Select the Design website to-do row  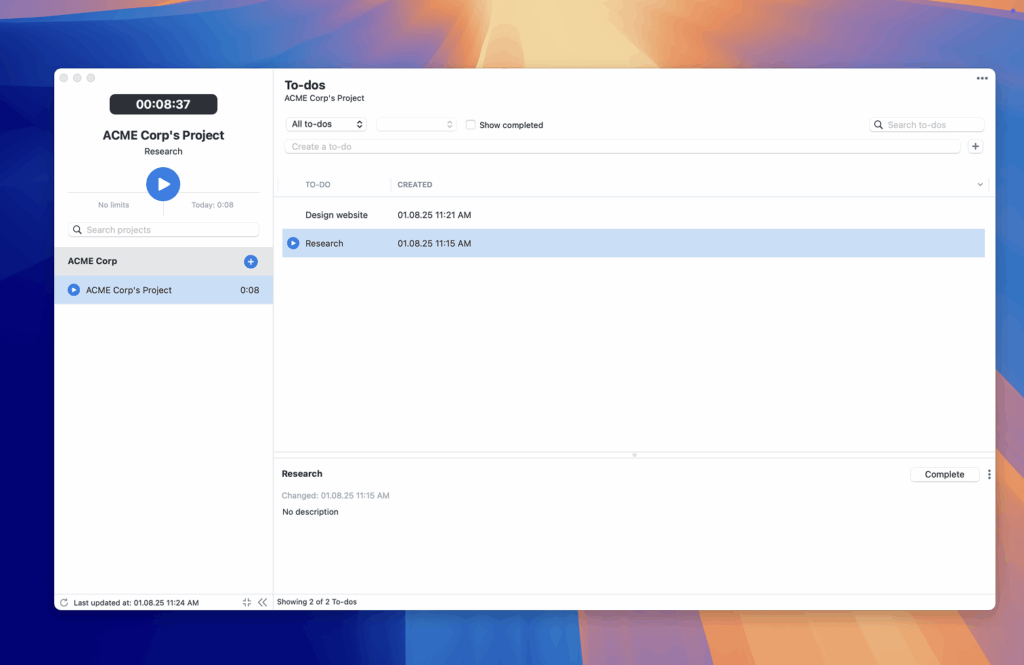[633, 215]
